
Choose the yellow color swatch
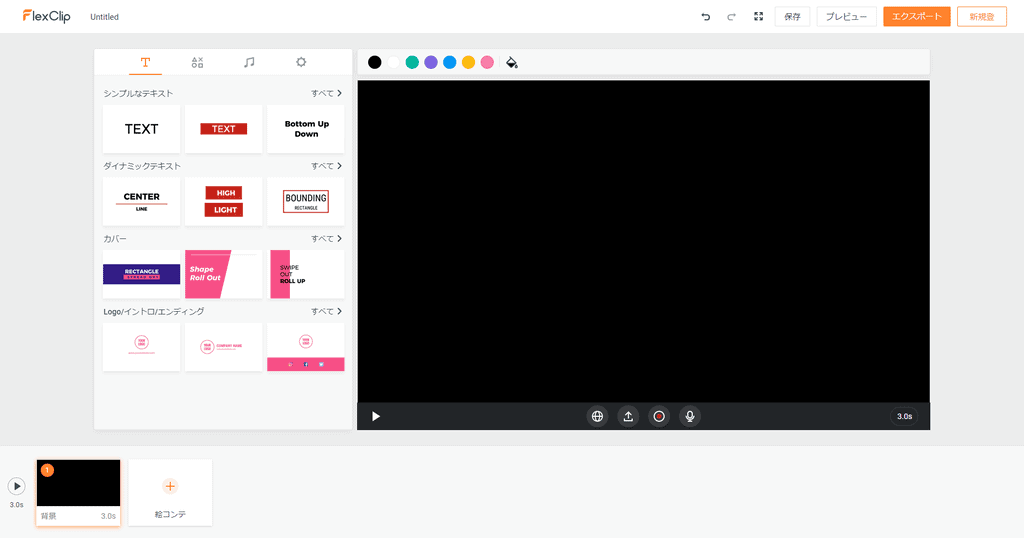(x=468, y=62)
